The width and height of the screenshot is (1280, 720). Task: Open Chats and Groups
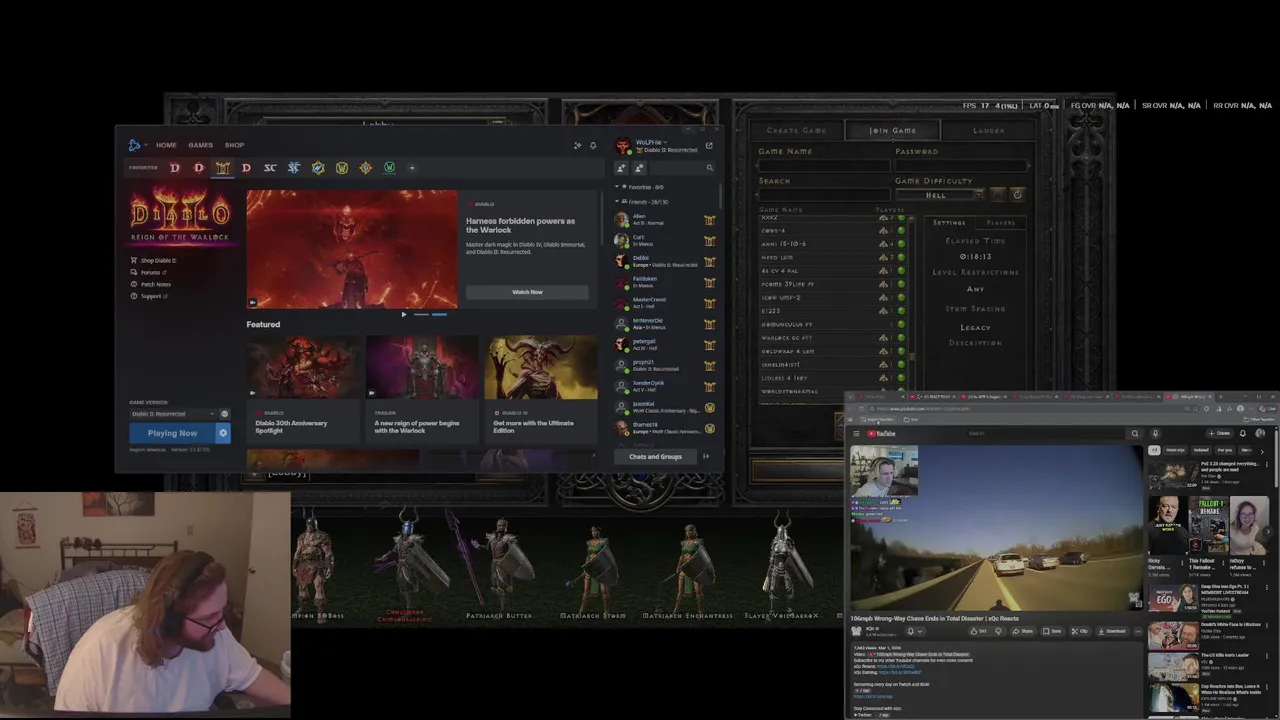tap(655, 456)
